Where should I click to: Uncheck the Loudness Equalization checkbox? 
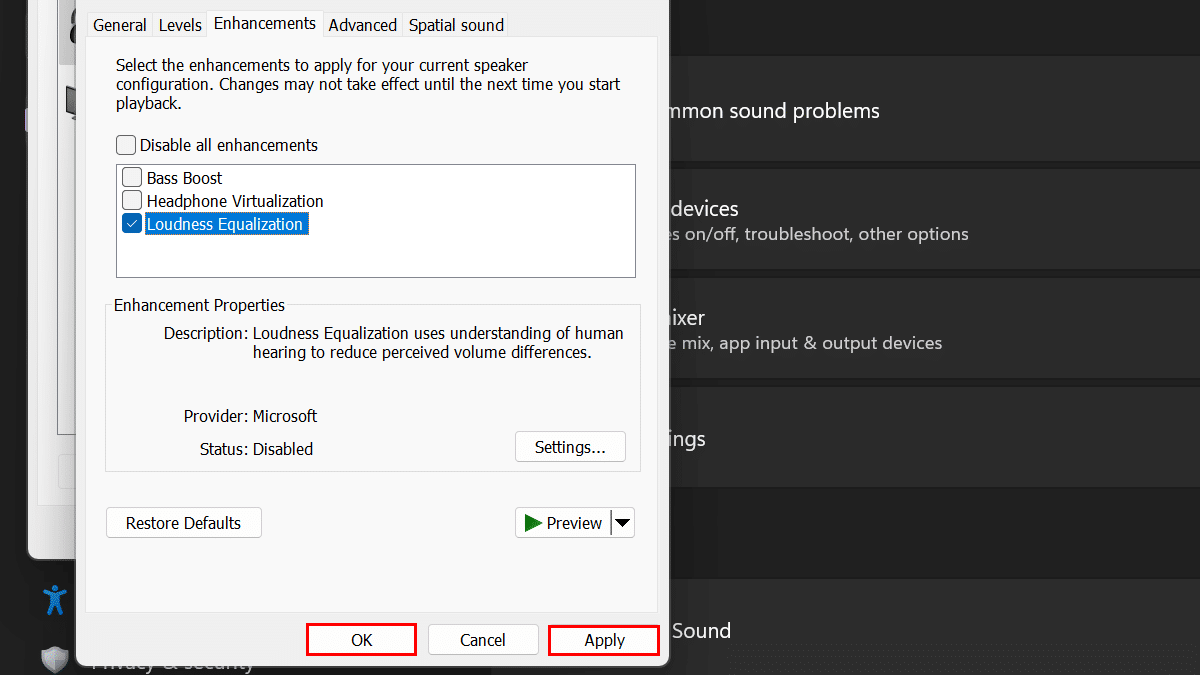coord(132,224)
